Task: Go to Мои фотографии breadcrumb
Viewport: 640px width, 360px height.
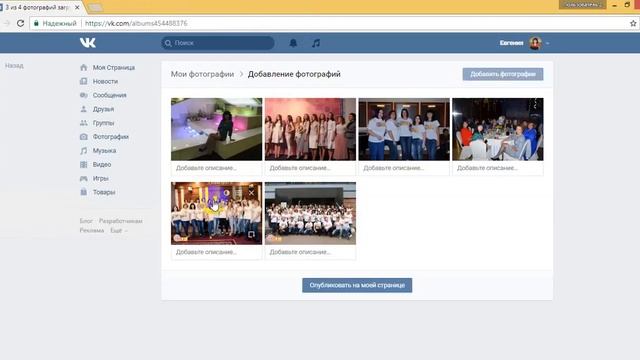Action: point(202,74)
